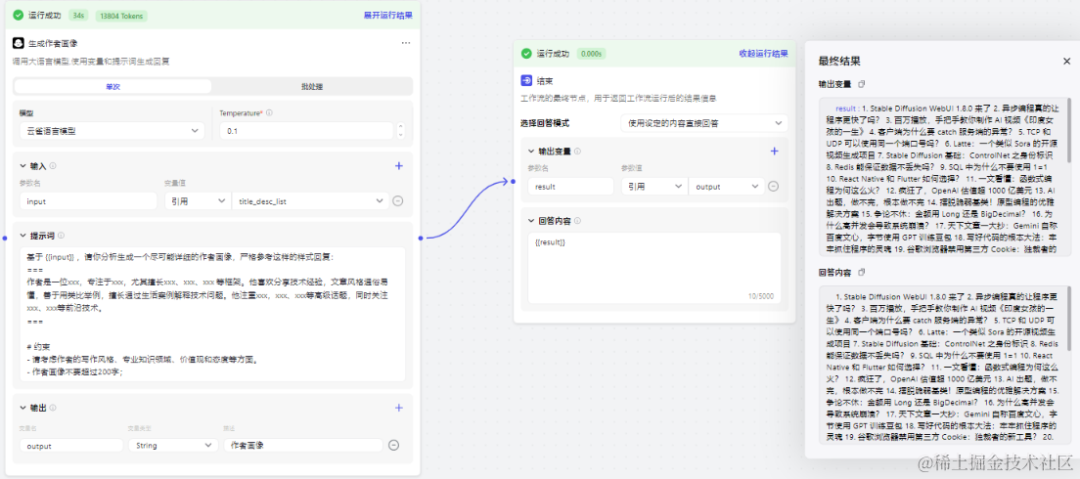Click the 作者画像 description field

[303, 445]
